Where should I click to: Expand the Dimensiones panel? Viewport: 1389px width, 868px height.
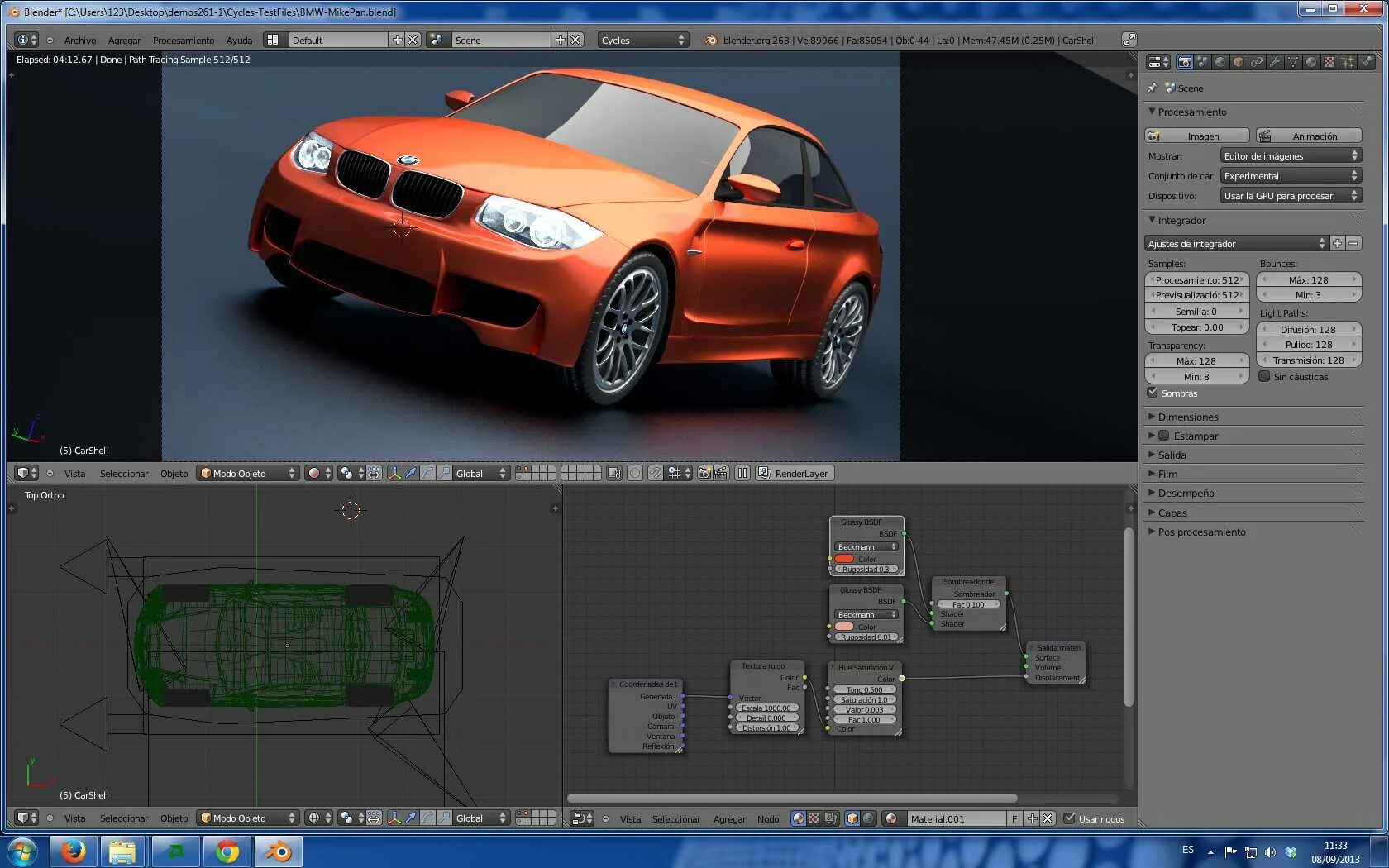(x=1188, y=417)
